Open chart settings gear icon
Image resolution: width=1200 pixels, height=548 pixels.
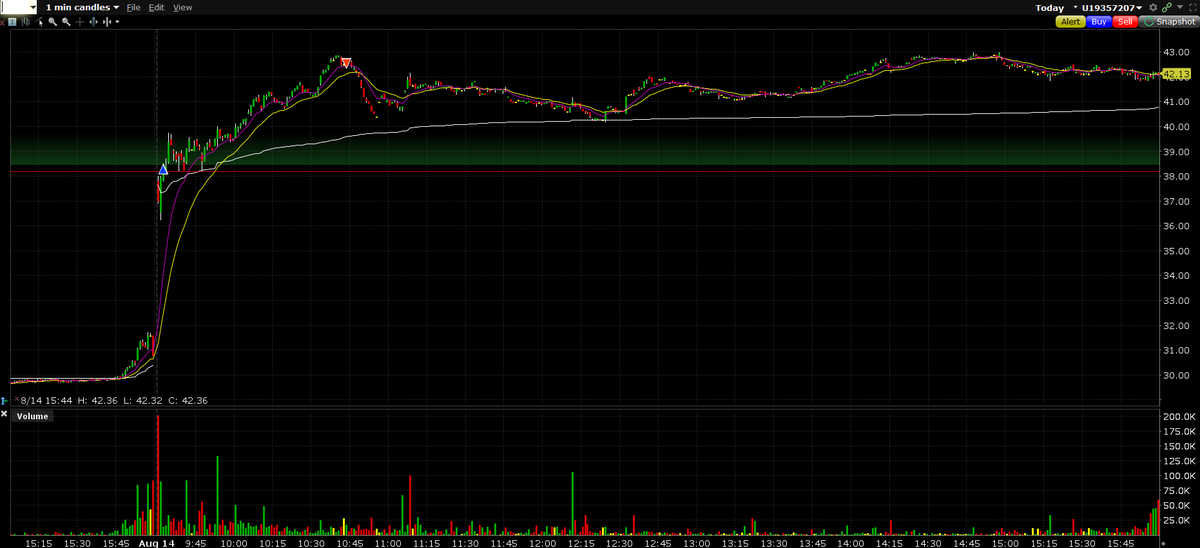point(1153,8)
